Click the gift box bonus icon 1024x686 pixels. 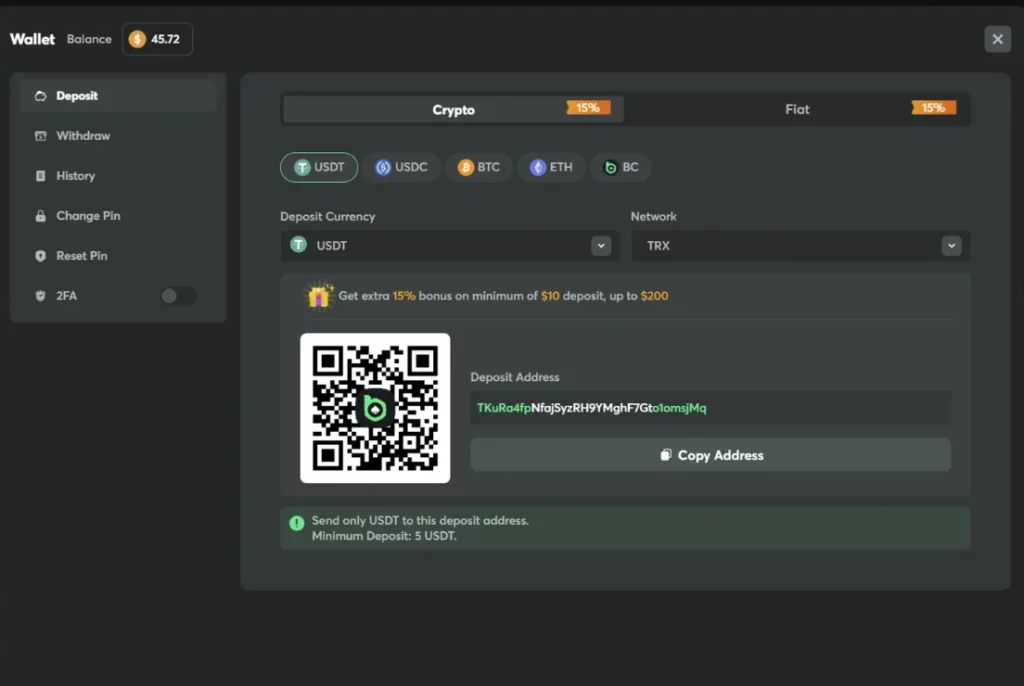319,296
